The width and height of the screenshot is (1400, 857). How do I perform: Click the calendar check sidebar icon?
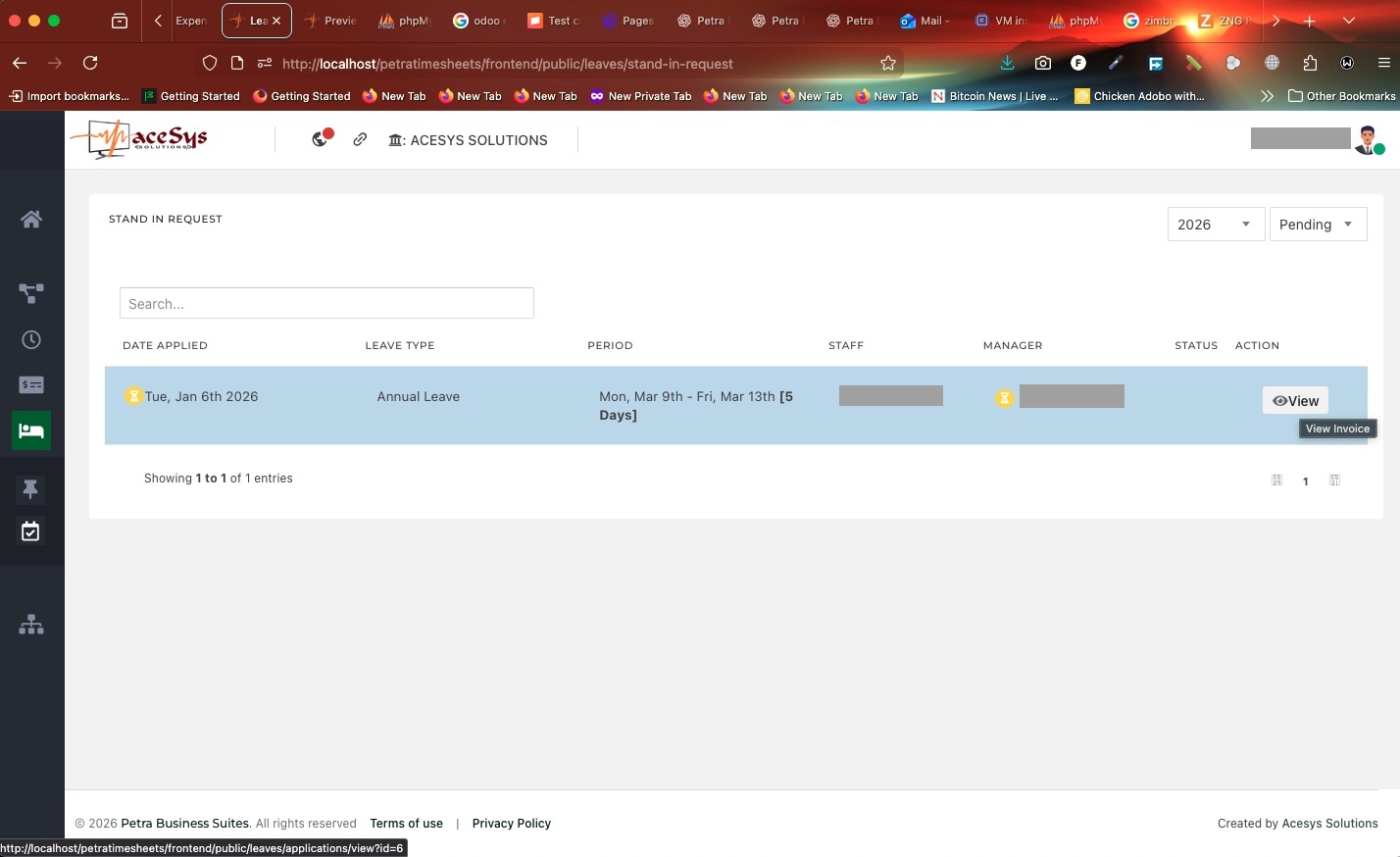pos(31,531)
